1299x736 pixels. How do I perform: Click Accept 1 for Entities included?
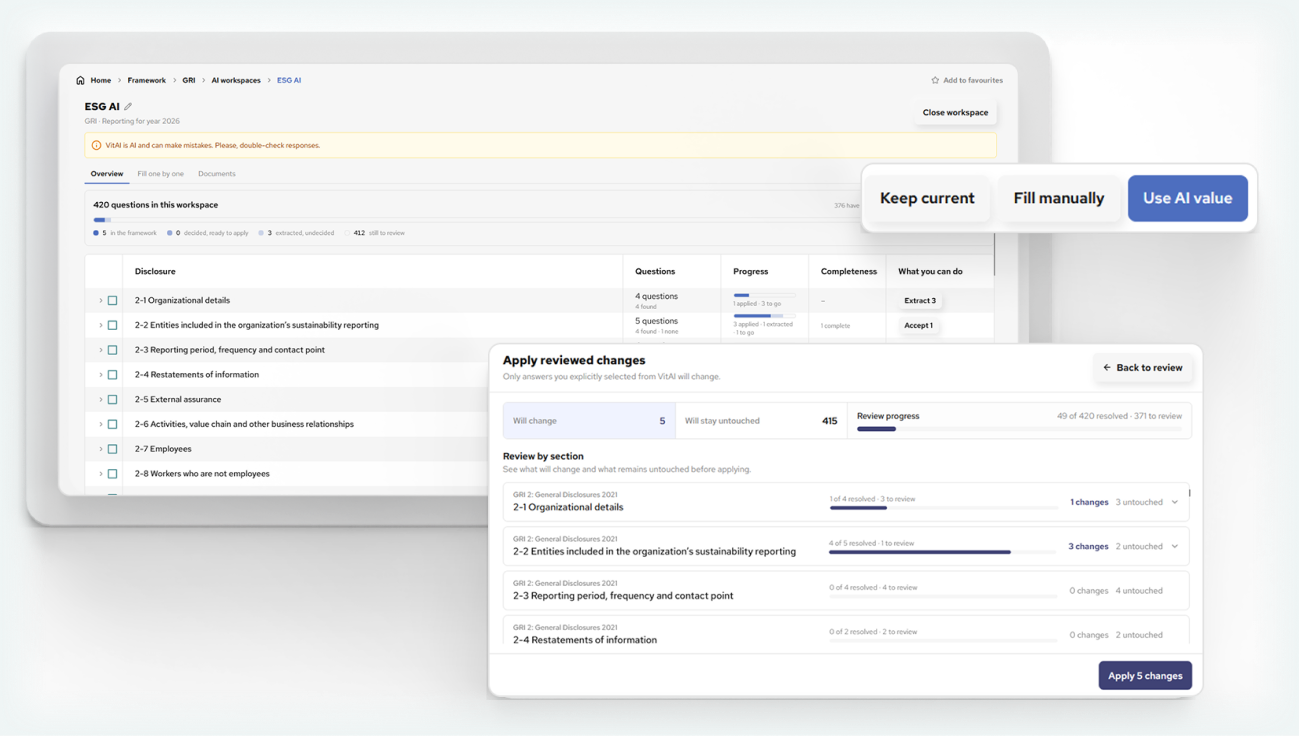click(x=918, y=325)
